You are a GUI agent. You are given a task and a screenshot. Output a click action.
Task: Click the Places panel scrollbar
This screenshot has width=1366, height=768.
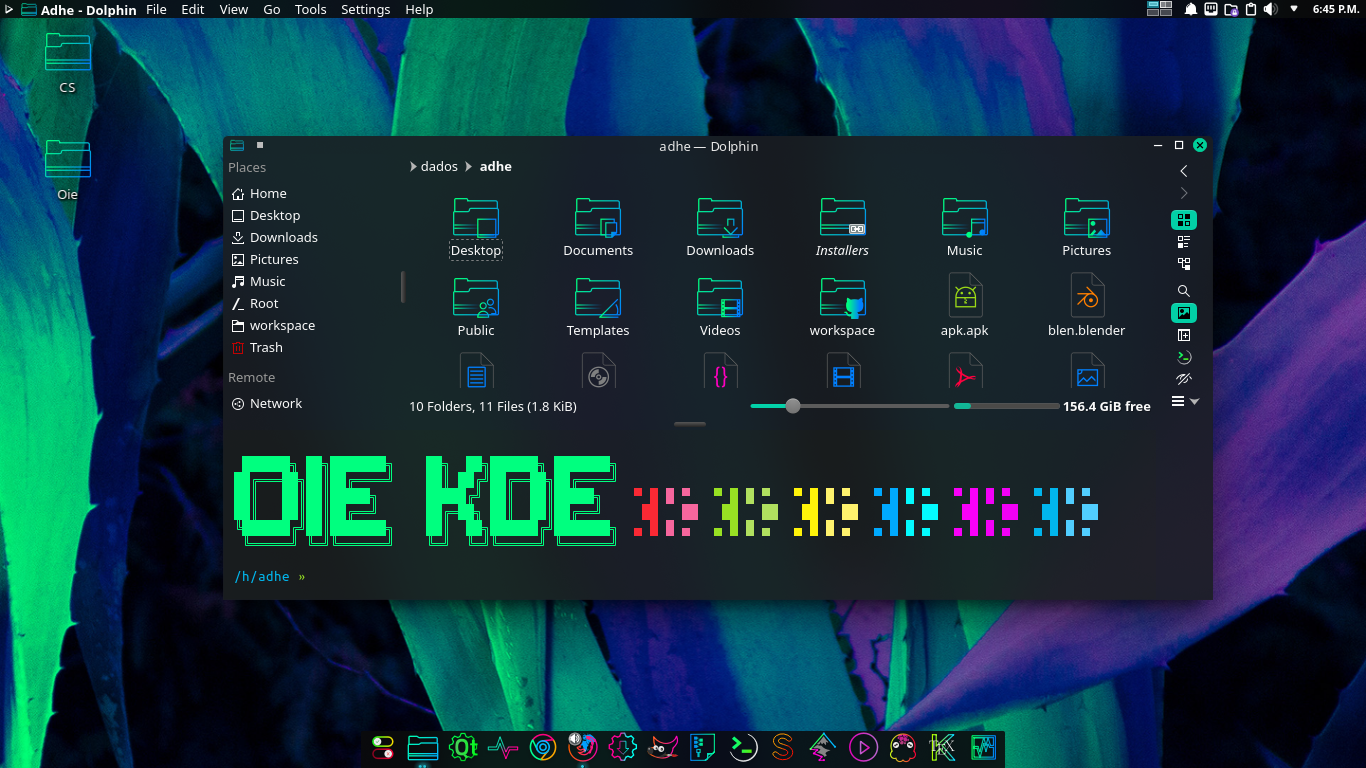(x=403, y=286)
